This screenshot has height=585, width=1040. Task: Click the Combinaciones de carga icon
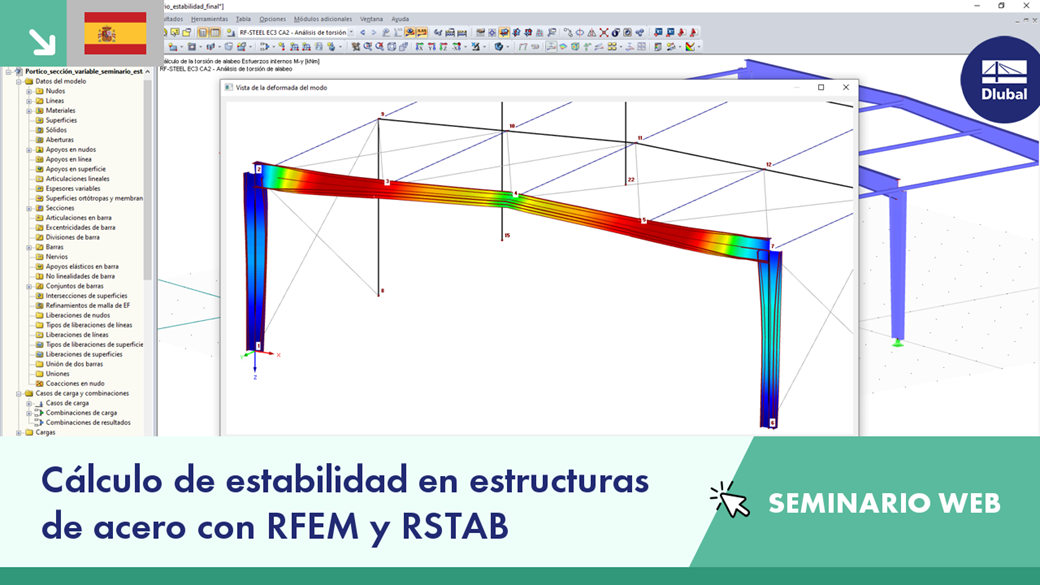[39, 413]
